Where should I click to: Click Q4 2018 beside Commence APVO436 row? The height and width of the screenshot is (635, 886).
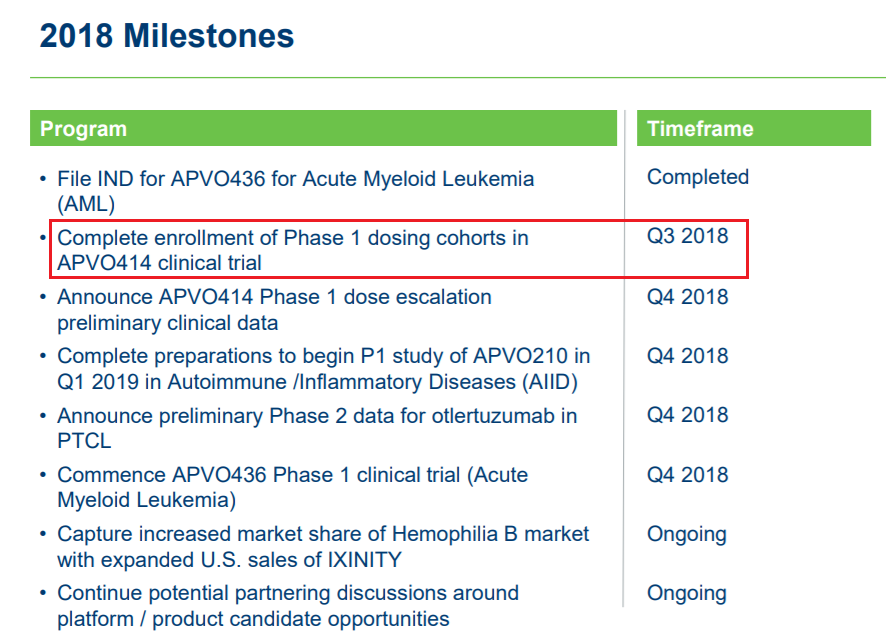(x=688, y=475)
